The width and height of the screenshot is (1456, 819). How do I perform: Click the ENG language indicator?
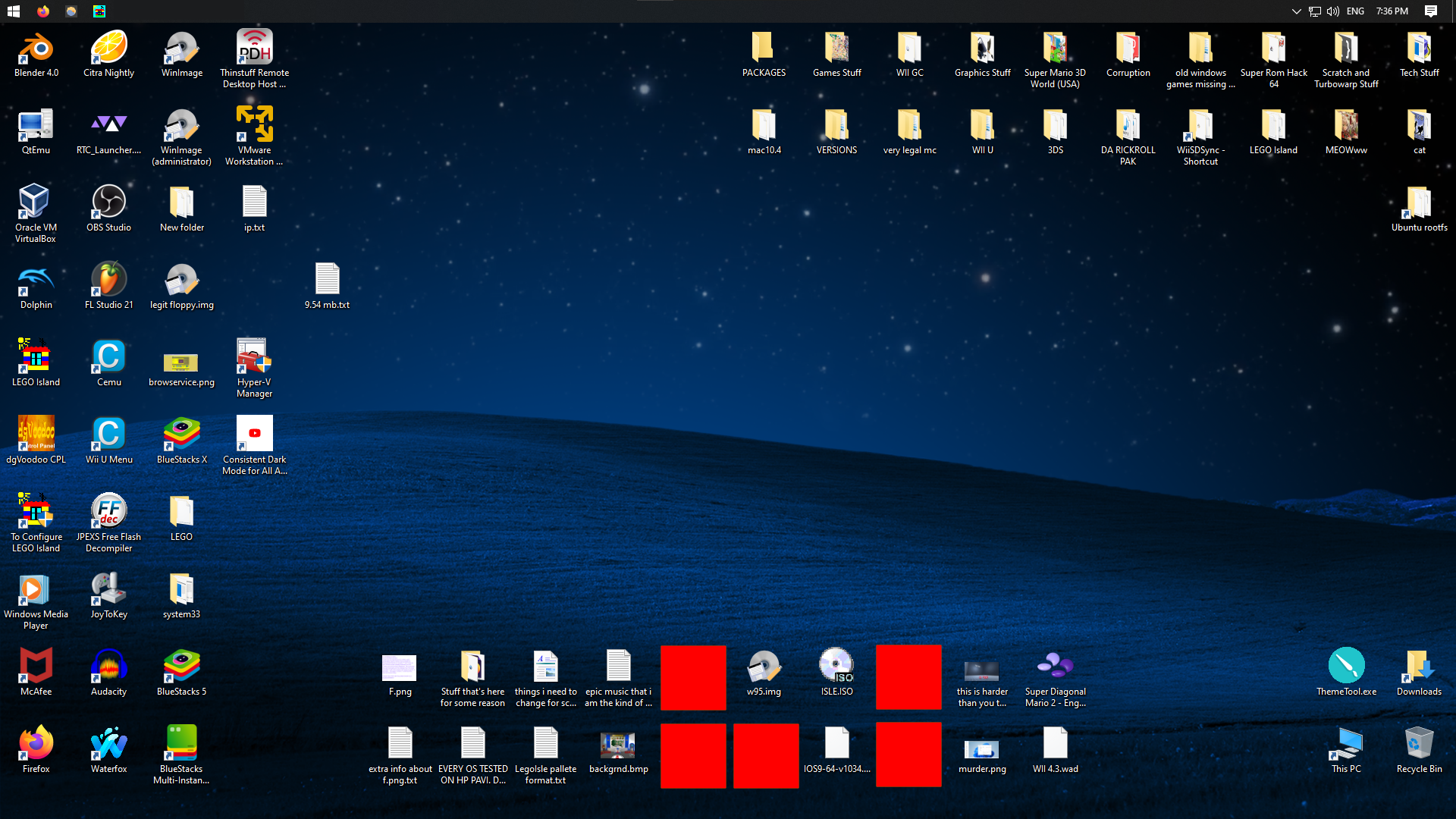coord(1355,11)
